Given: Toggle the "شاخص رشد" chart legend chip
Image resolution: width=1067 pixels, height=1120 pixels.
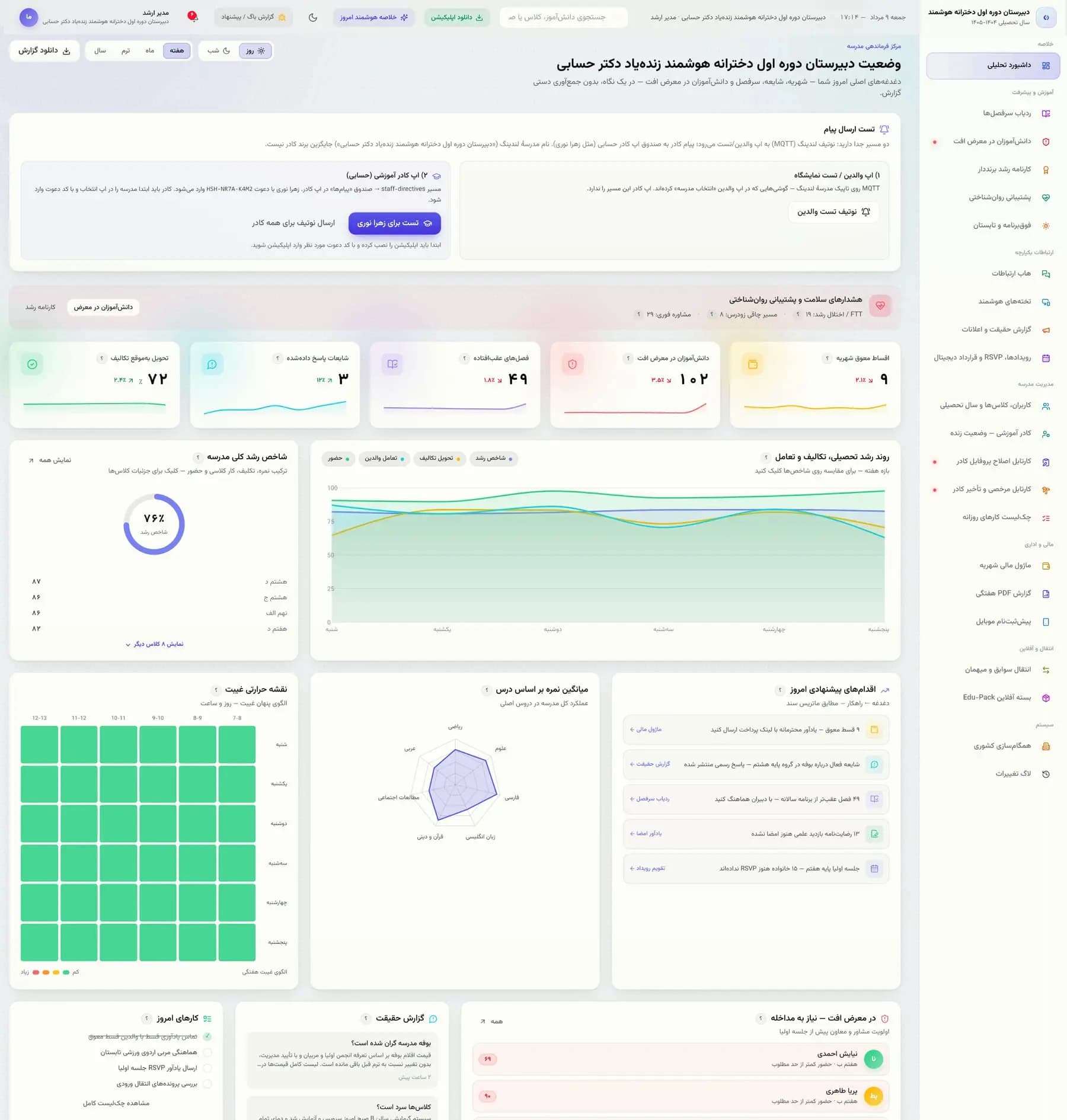Looking at the screenshot, I should click(493, 458).
